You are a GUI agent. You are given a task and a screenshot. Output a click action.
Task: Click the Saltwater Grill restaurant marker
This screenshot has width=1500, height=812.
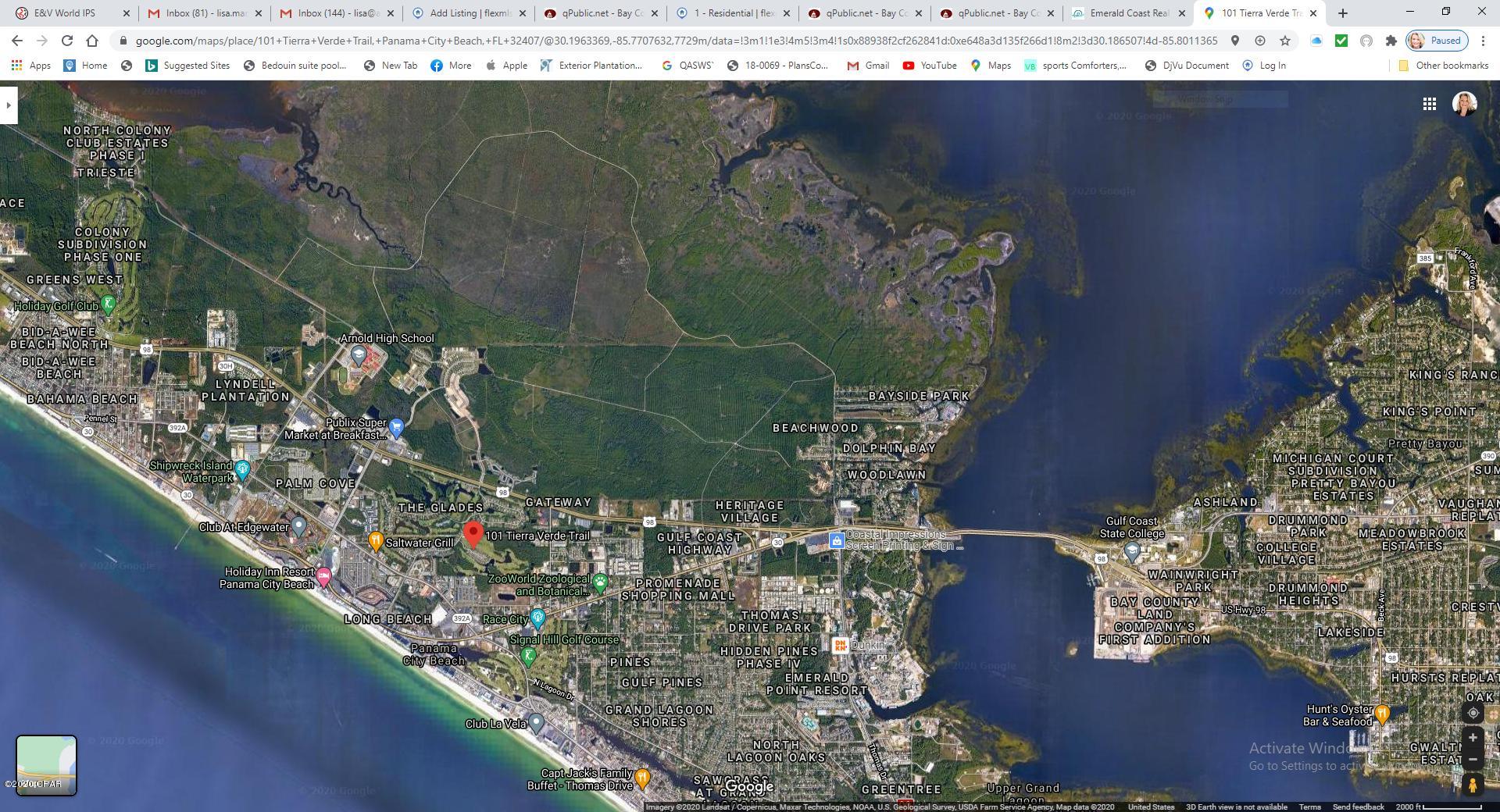pyautogui.click(x=375, y=540)
